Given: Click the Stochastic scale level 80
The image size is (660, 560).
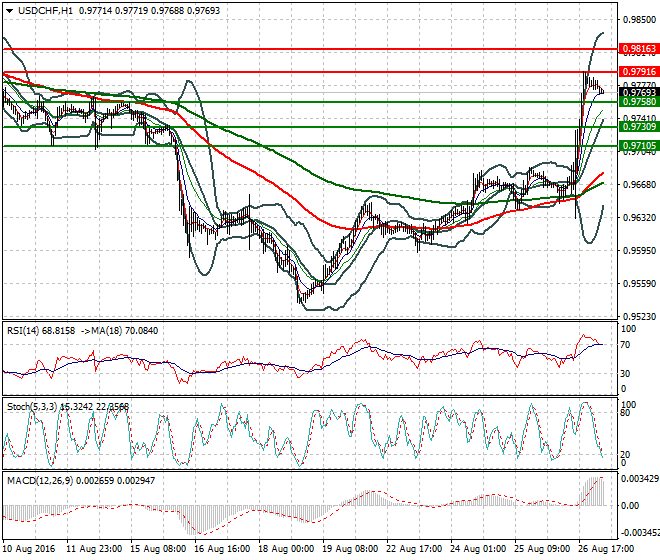Looking at the screenshot, I should (625, 413).
